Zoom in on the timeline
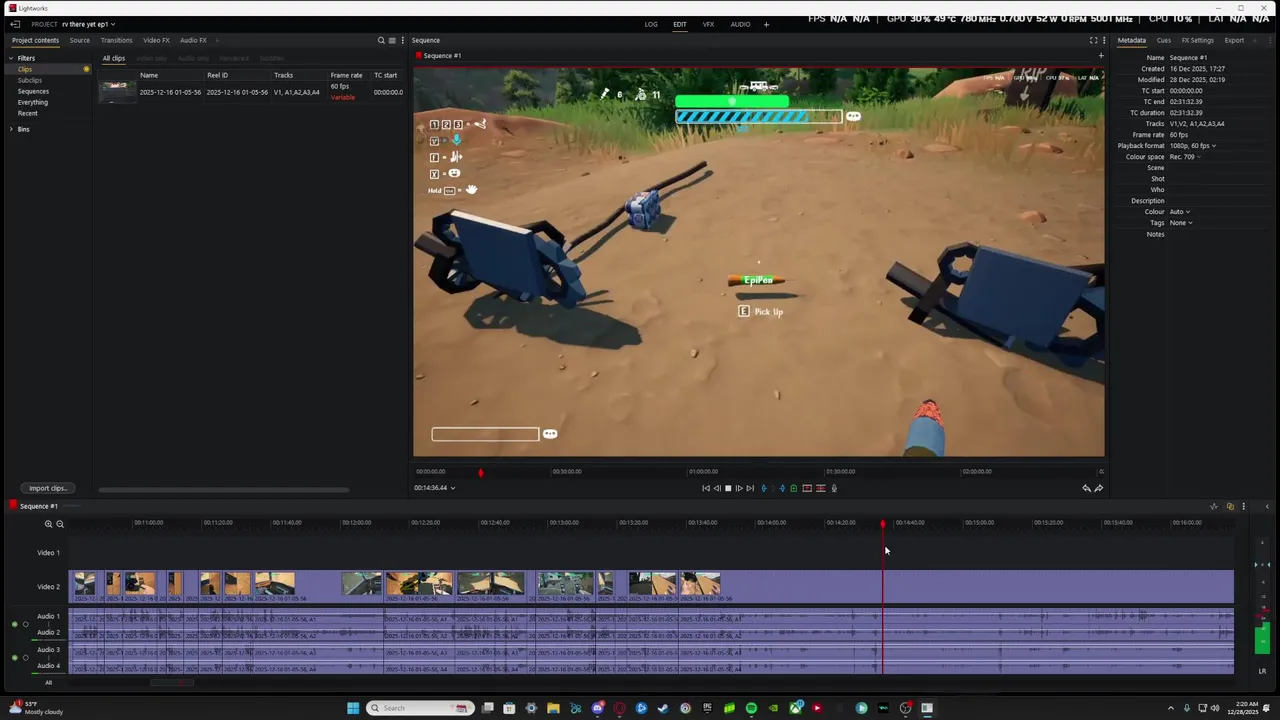 point(48,524)
